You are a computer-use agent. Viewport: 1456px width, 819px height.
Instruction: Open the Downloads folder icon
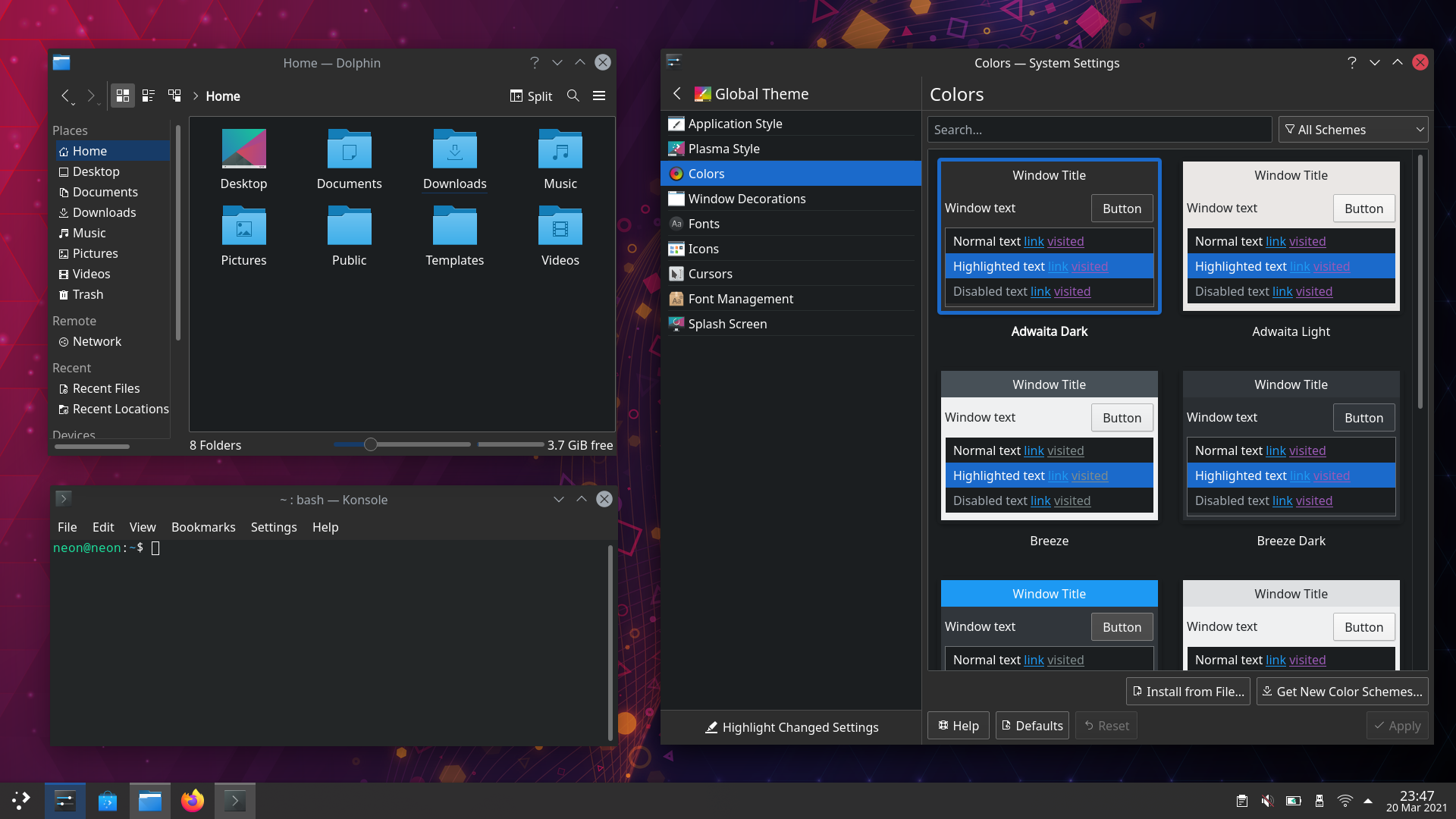455,159
